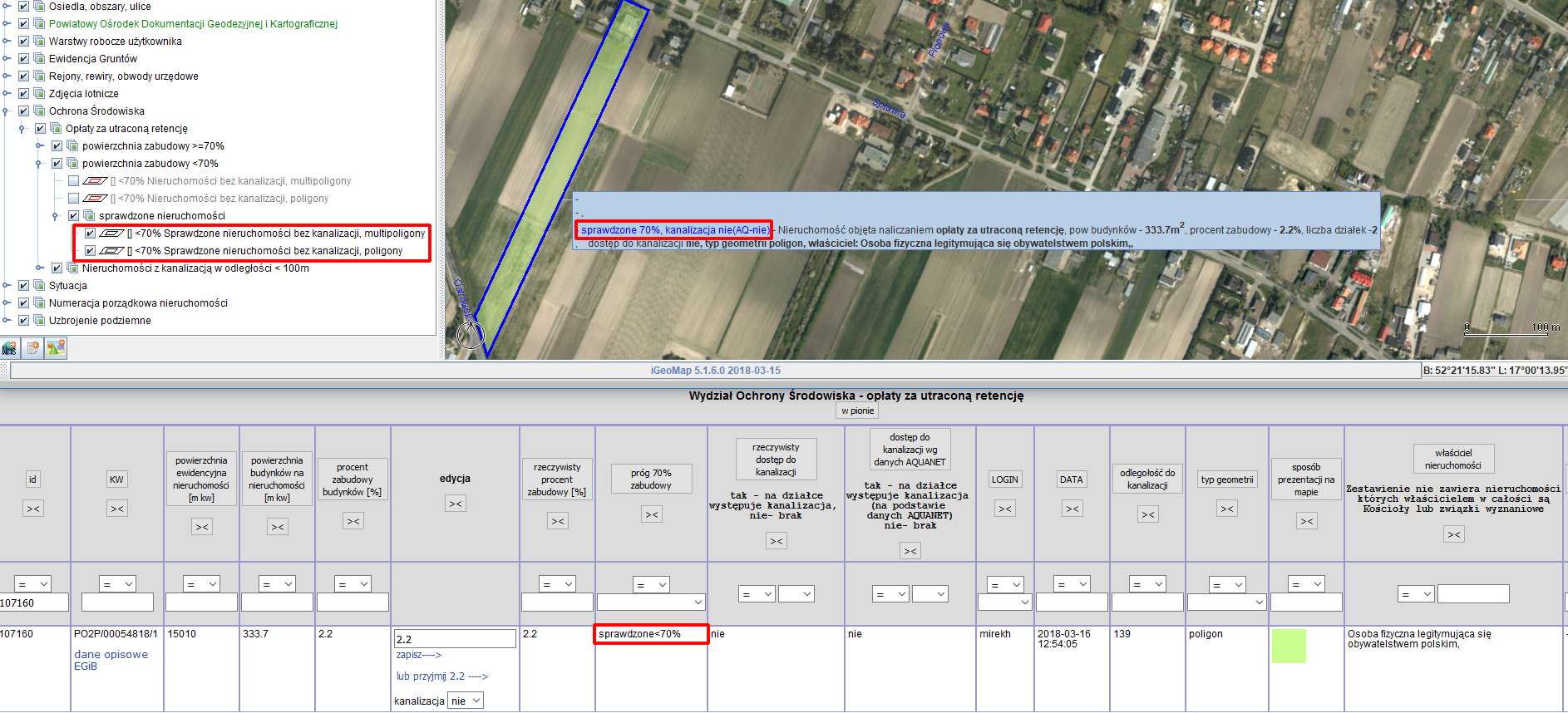Click the 'dane opisowe EGiB' link
This screenshot has width=1568, height=713.
(111, 660)
